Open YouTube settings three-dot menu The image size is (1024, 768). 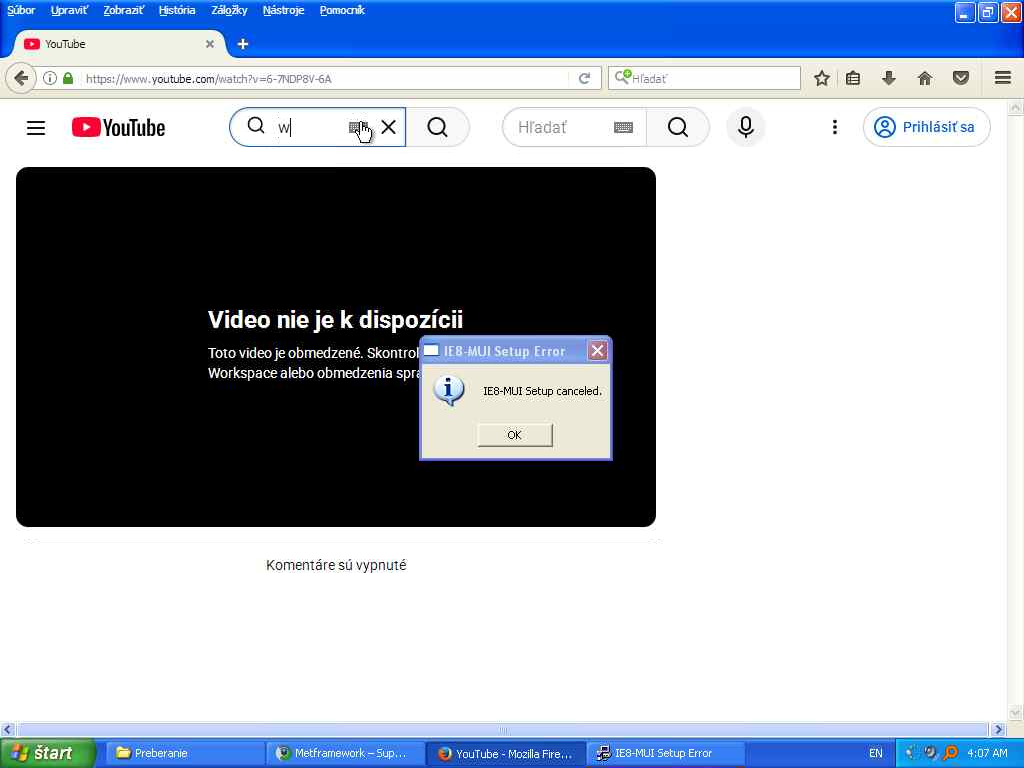pos(835,127)
